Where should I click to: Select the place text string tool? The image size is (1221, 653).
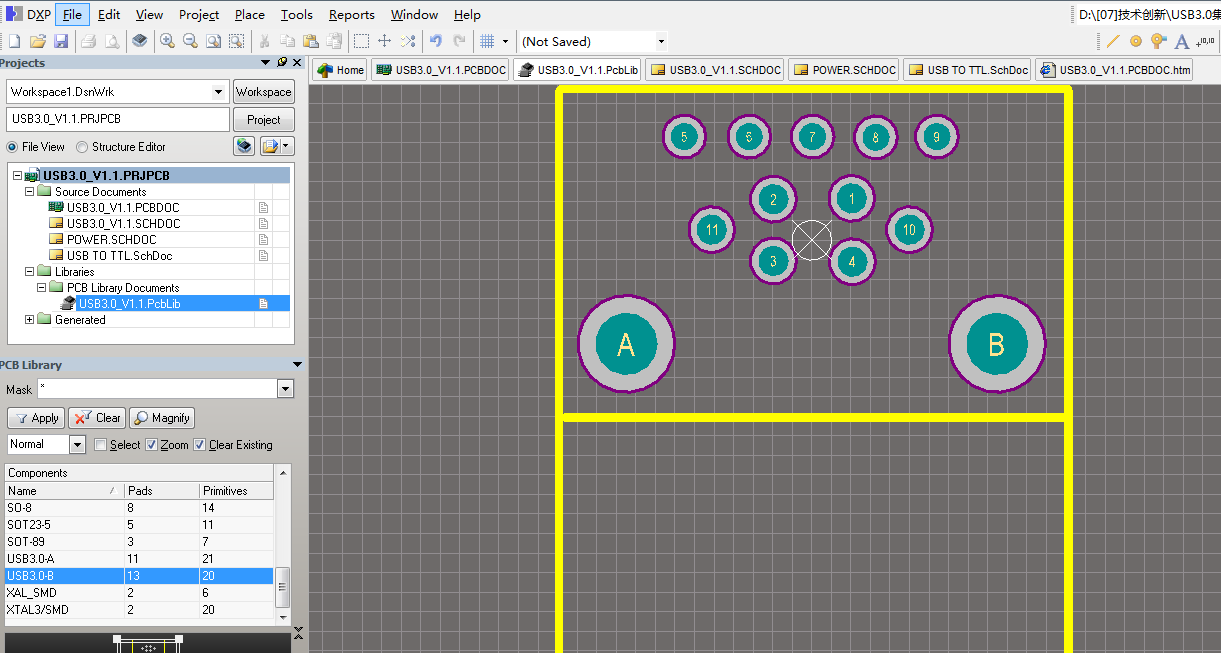(1182, 41)
